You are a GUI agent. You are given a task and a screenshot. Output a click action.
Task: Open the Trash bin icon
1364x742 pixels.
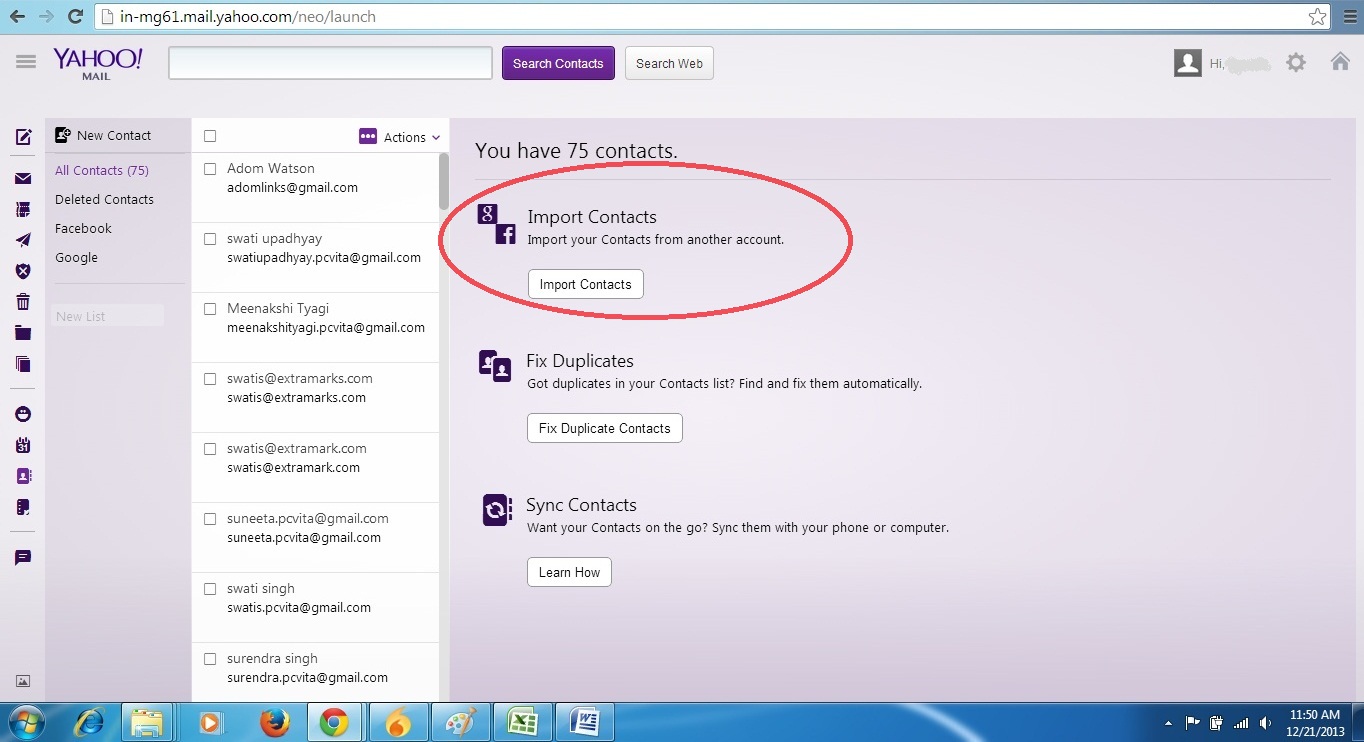click(22, 301)
